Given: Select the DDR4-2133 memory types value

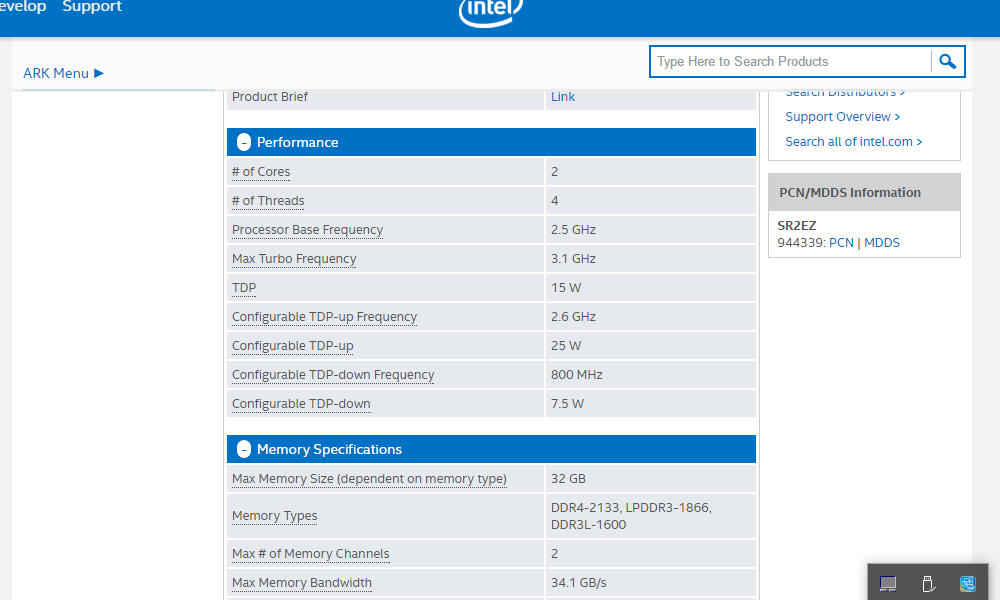Looking at the screenshot, I should coord(631,516).
